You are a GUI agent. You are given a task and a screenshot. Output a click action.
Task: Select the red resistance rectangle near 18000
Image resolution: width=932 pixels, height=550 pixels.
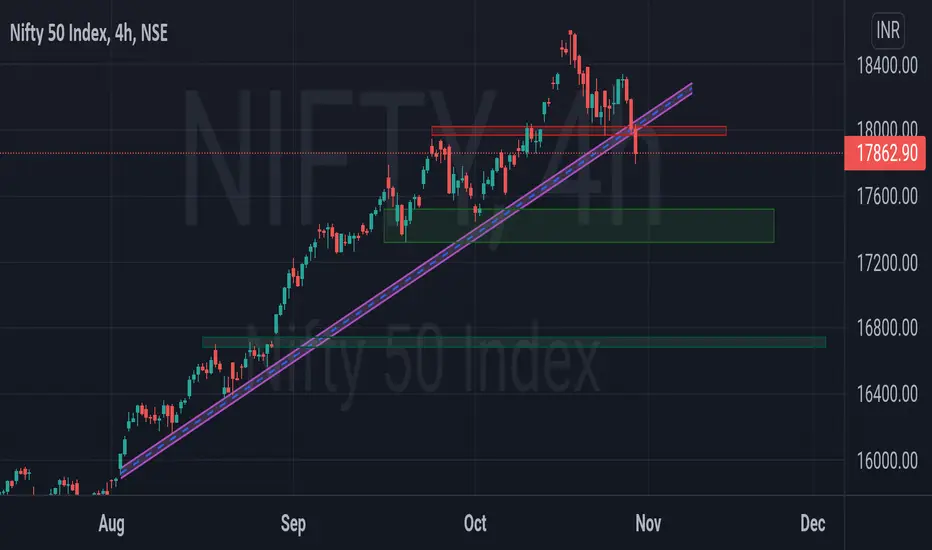[x=579, y=131]
